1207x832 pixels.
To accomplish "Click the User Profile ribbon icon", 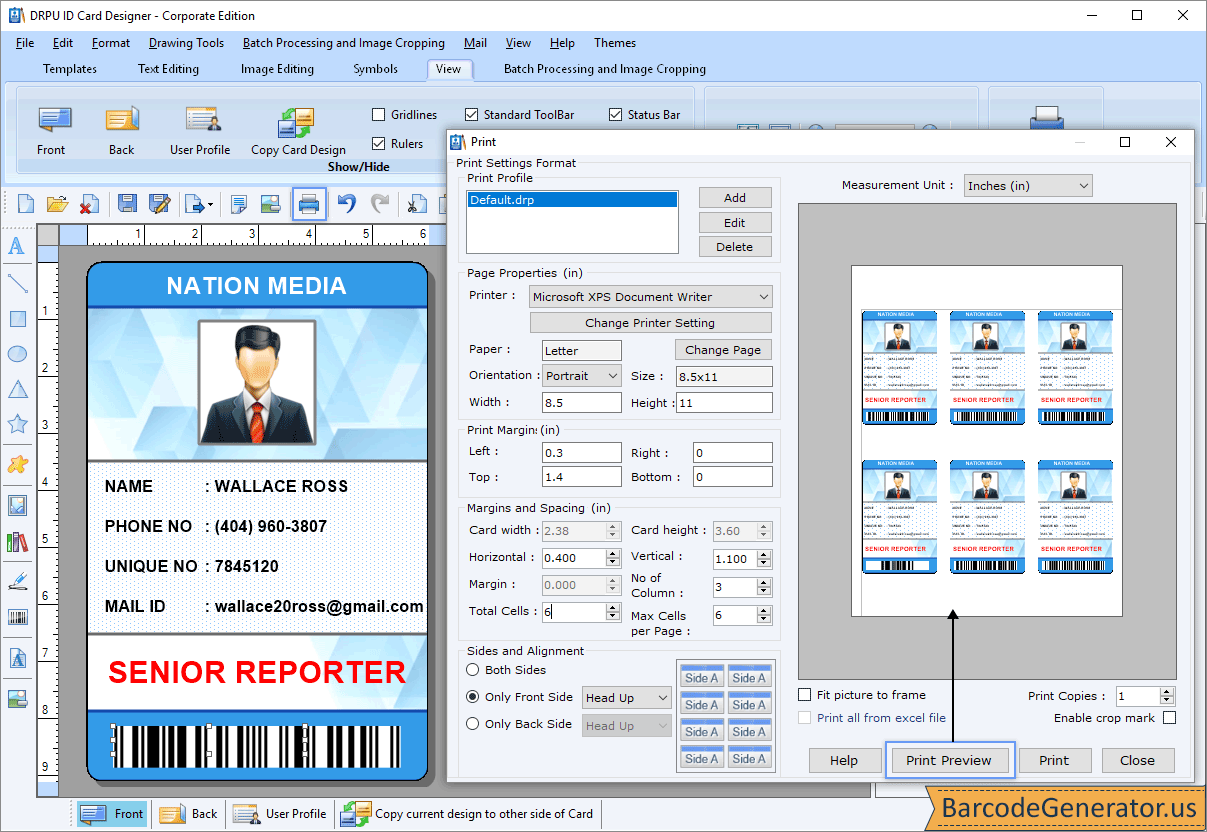I will [x=201, y=121].
